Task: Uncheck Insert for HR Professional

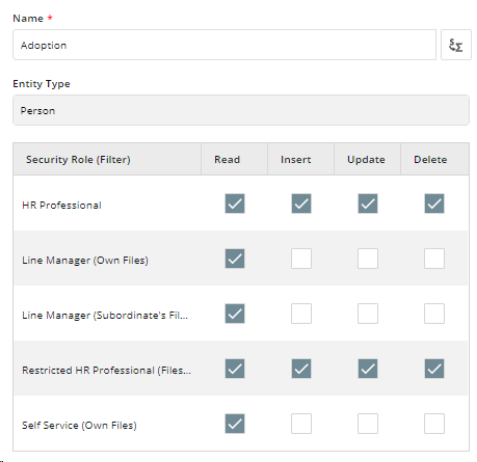Action: pyautogui.click(x=301, y=203)
